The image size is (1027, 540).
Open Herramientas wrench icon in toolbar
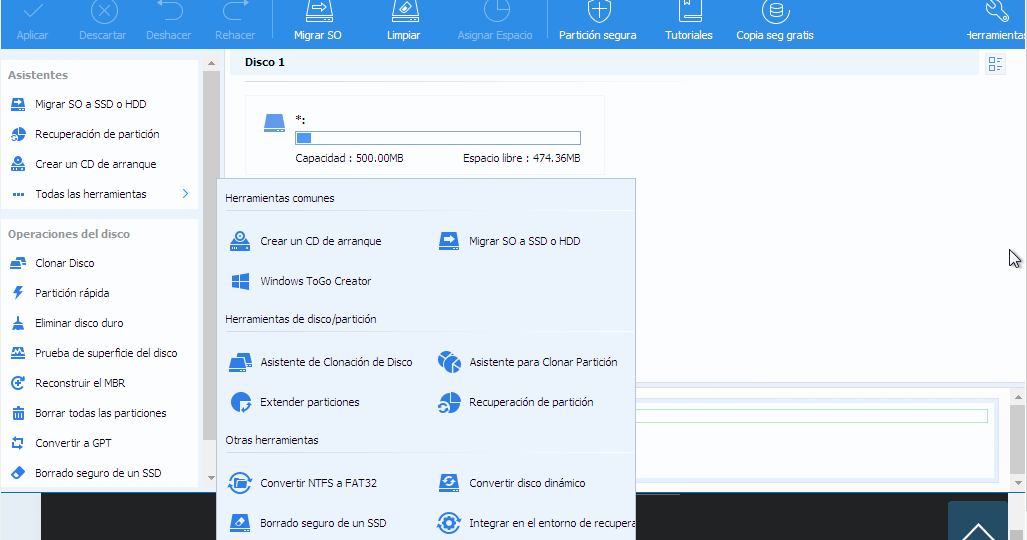pyautogui.click(x=998, y=11)
